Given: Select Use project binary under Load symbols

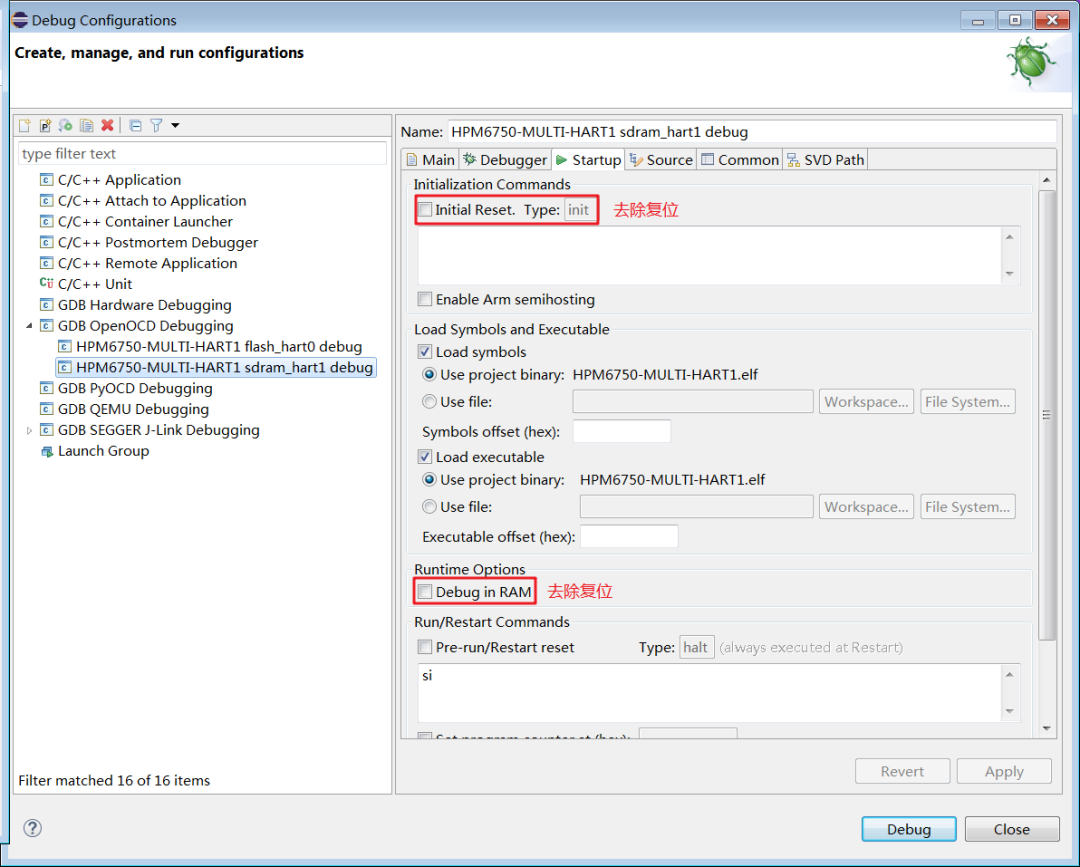Looking at the screenshot, I should [x=429, y=375].
